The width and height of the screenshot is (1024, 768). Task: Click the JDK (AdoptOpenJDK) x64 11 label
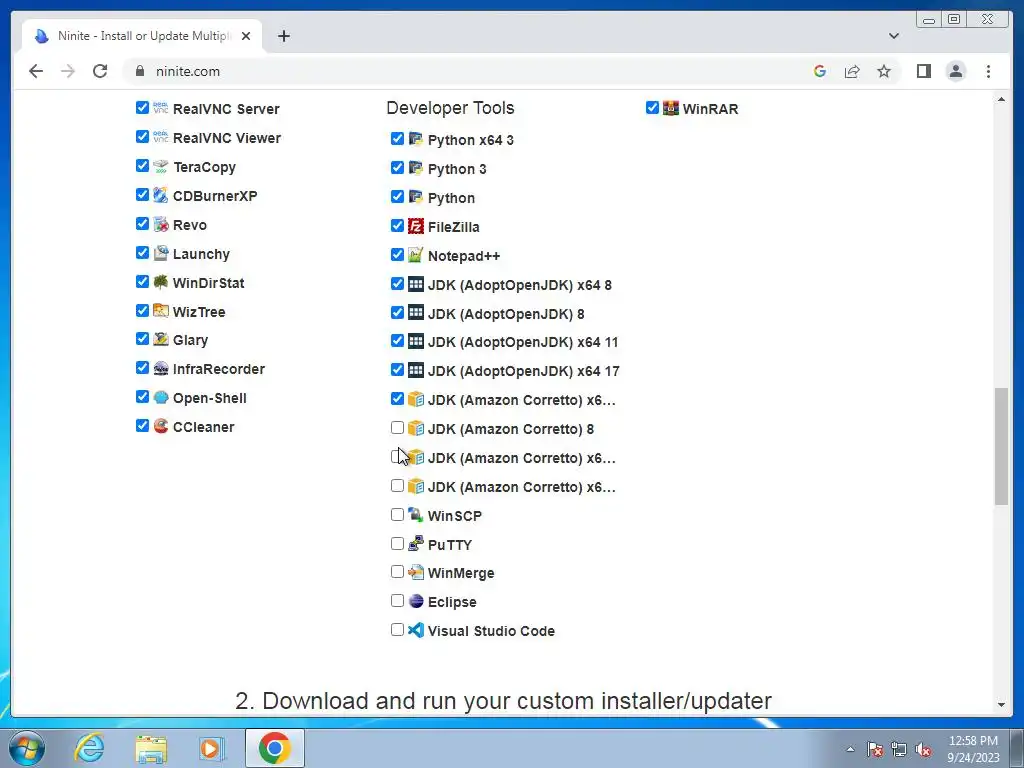click(523, 342)
